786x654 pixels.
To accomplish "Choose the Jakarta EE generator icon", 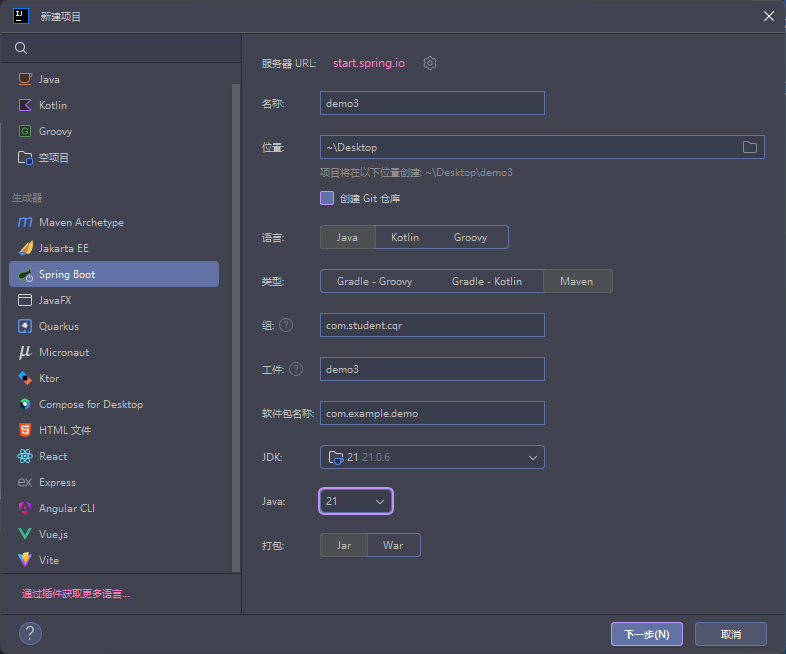I will (x=25, y=248).
